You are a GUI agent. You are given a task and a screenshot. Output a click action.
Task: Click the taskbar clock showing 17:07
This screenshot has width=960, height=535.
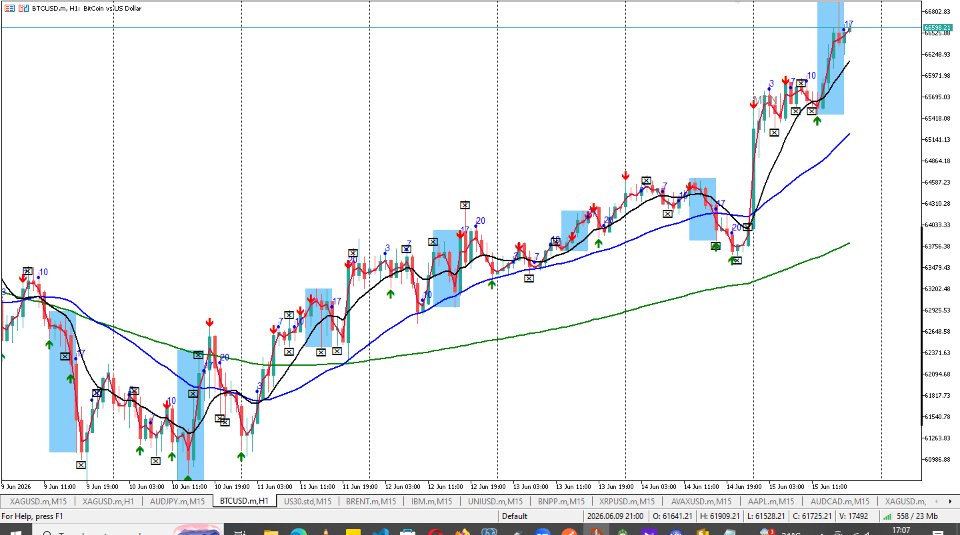[x=901, y=530]
